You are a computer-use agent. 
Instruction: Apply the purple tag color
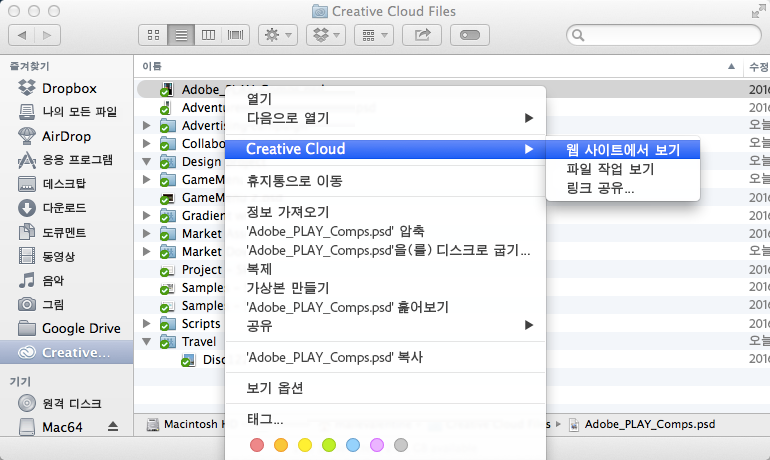click(x=377, y=445)
